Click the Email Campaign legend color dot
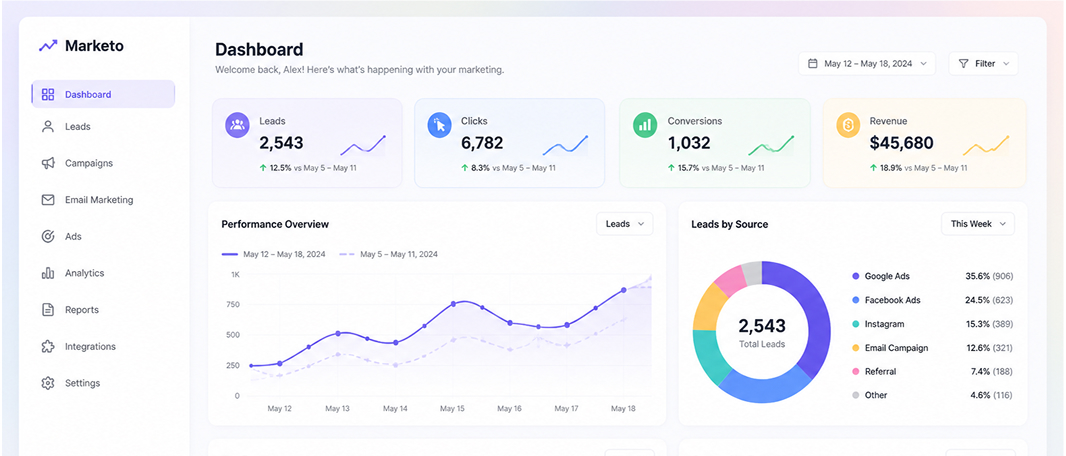The height and width of the screenshot is (456, 1066). pos(855,348)
